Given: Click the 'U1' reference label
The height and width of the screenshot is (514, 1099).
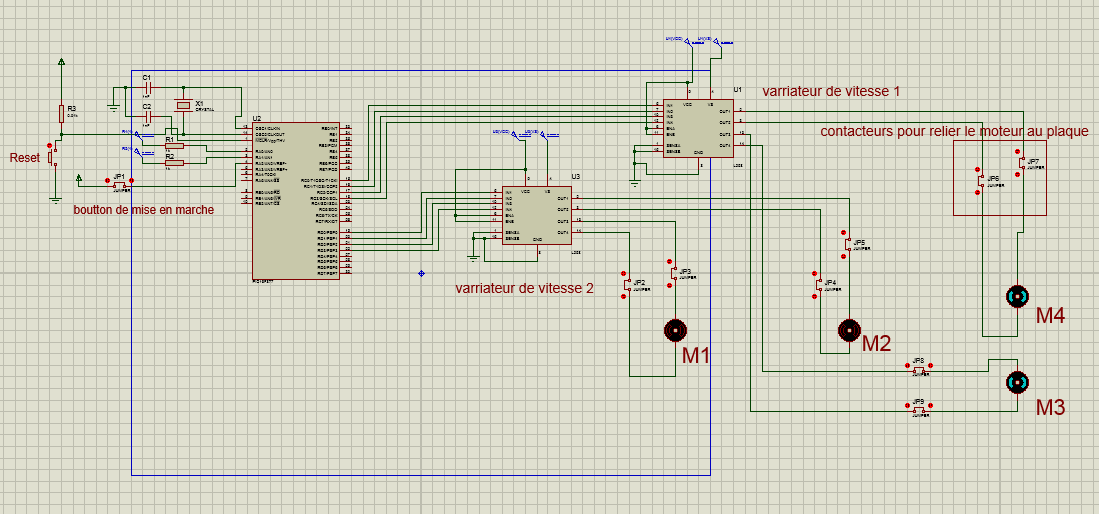Looking at the screenshot, I should tap(737, 90).
